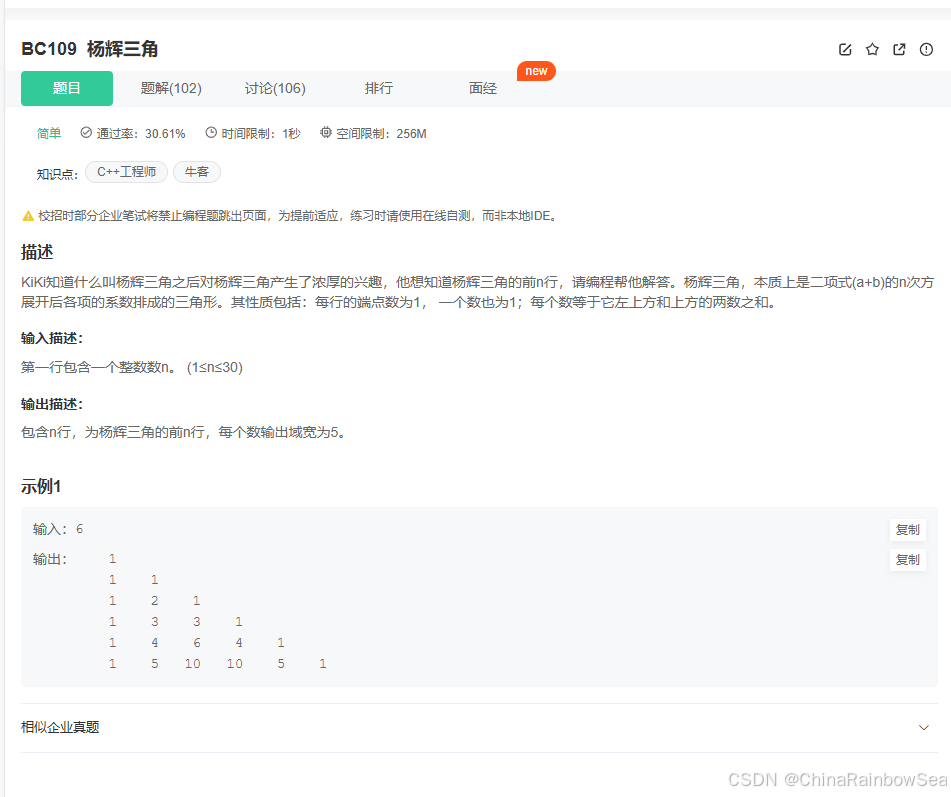
Task: Click the 输出描述: heading
Action: [52, 405]
